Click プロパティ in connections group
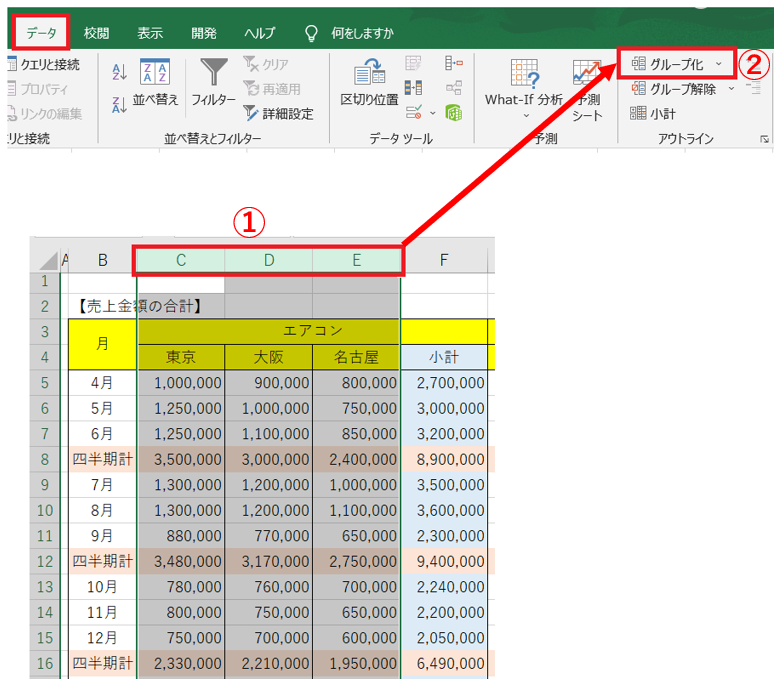The height and width of the screenshot is (683, 778). (x=38, y=89)
